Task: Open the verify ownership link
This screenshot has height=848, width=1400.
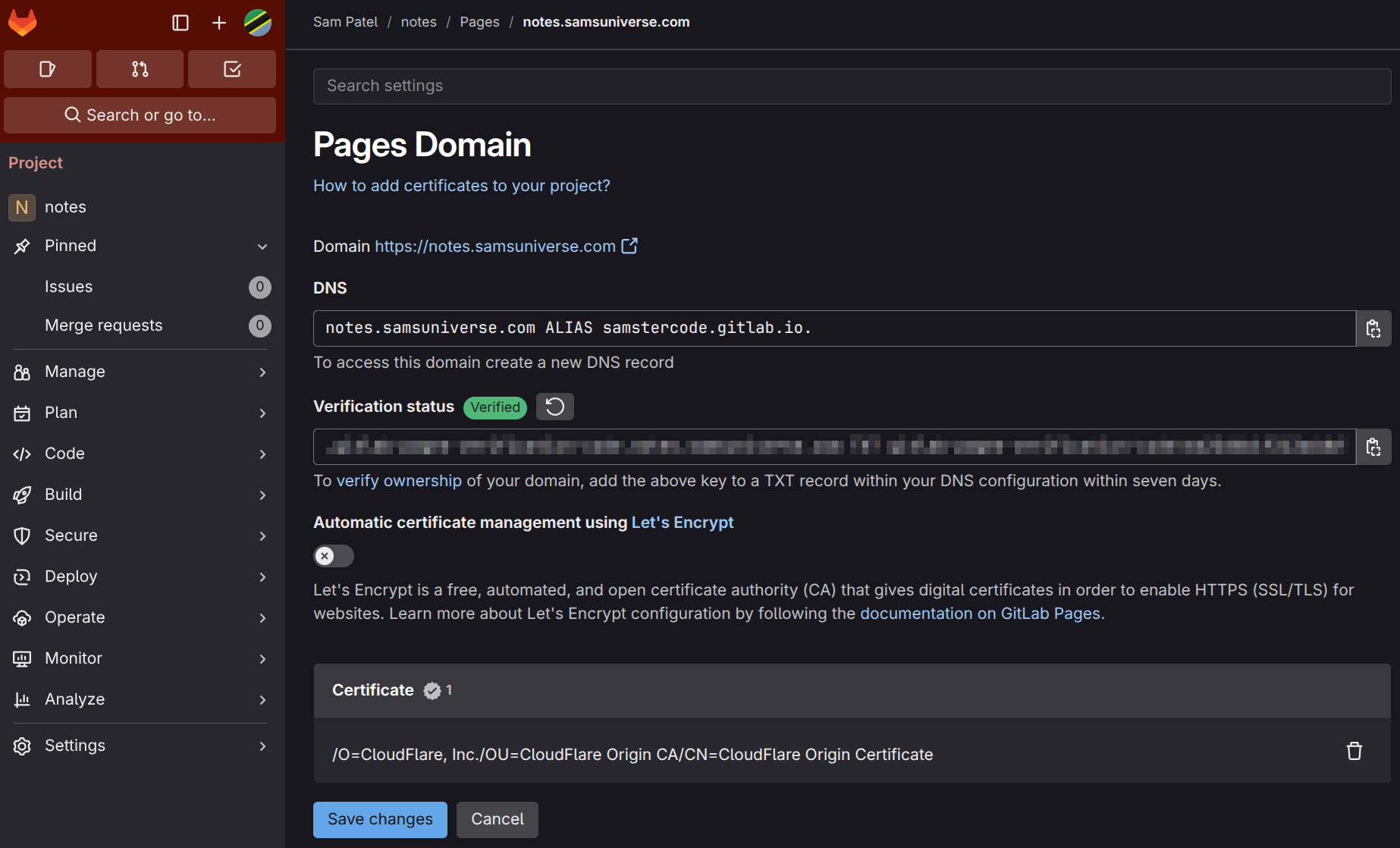Action: [399, 481]
